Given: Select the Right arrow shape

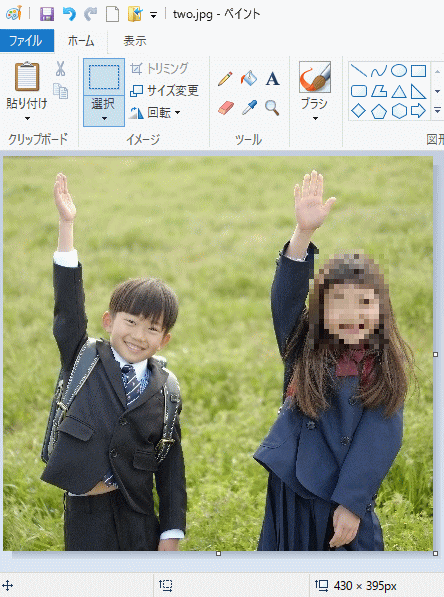Looking at the screenshot, I should tap(418, 111).
